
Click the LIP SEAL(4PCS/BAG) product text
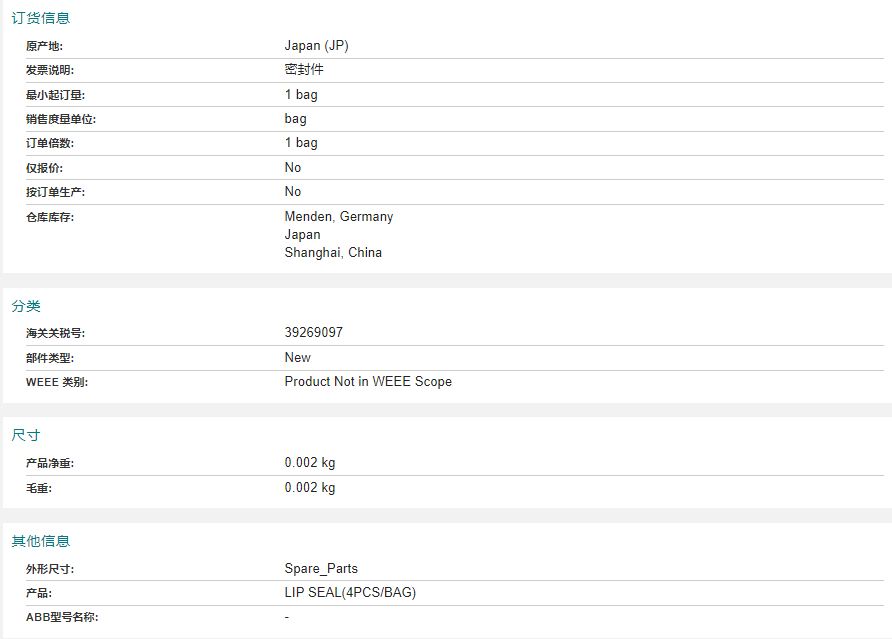click(350, 592)
